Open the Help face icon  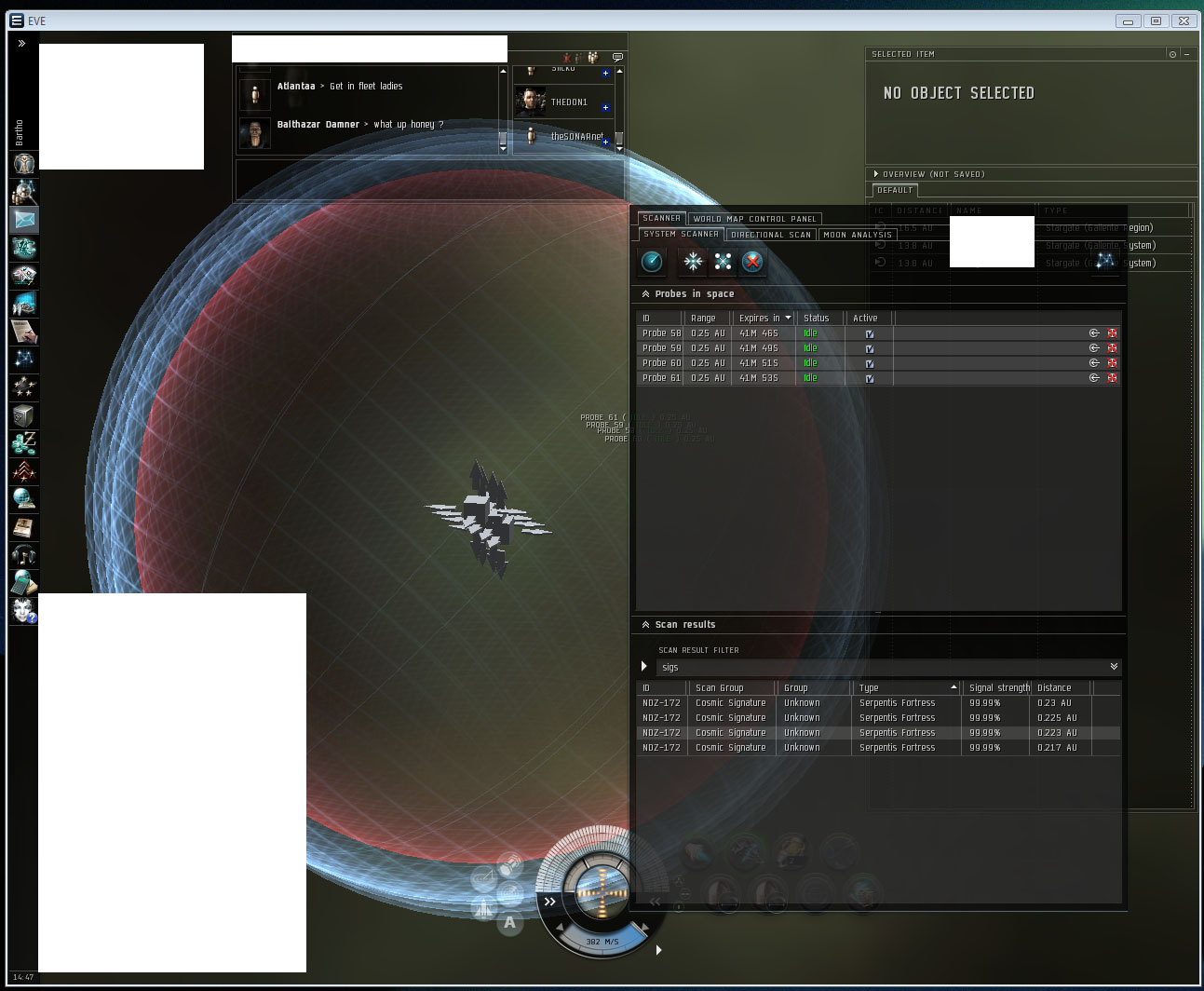pyautogui.click(x=24, y=611)
